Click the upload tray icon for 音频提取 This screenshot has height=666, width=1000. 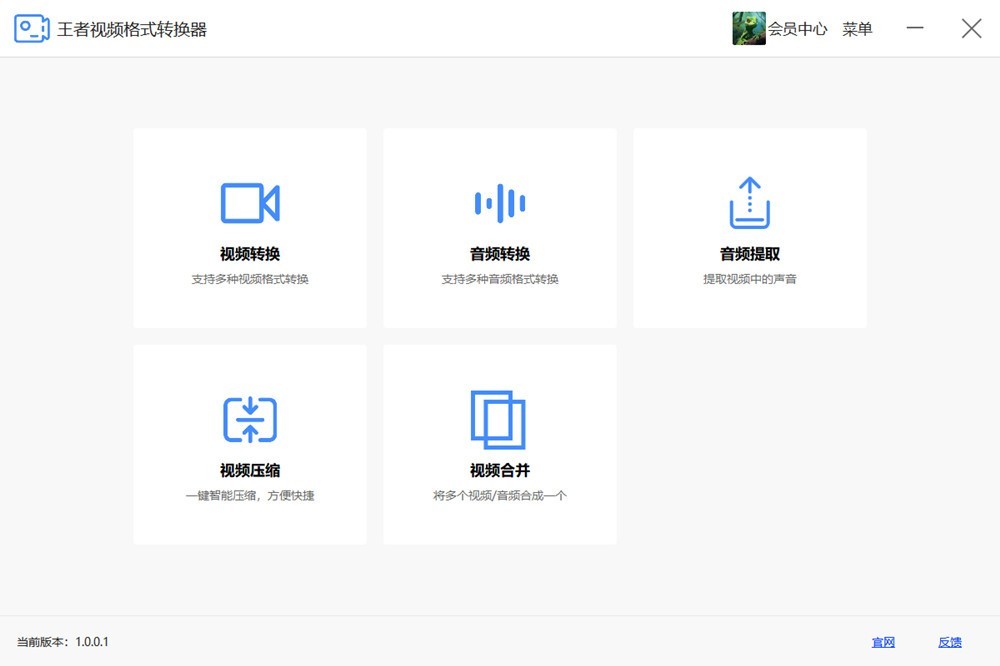pyautogui.click(x=749, y=203)
